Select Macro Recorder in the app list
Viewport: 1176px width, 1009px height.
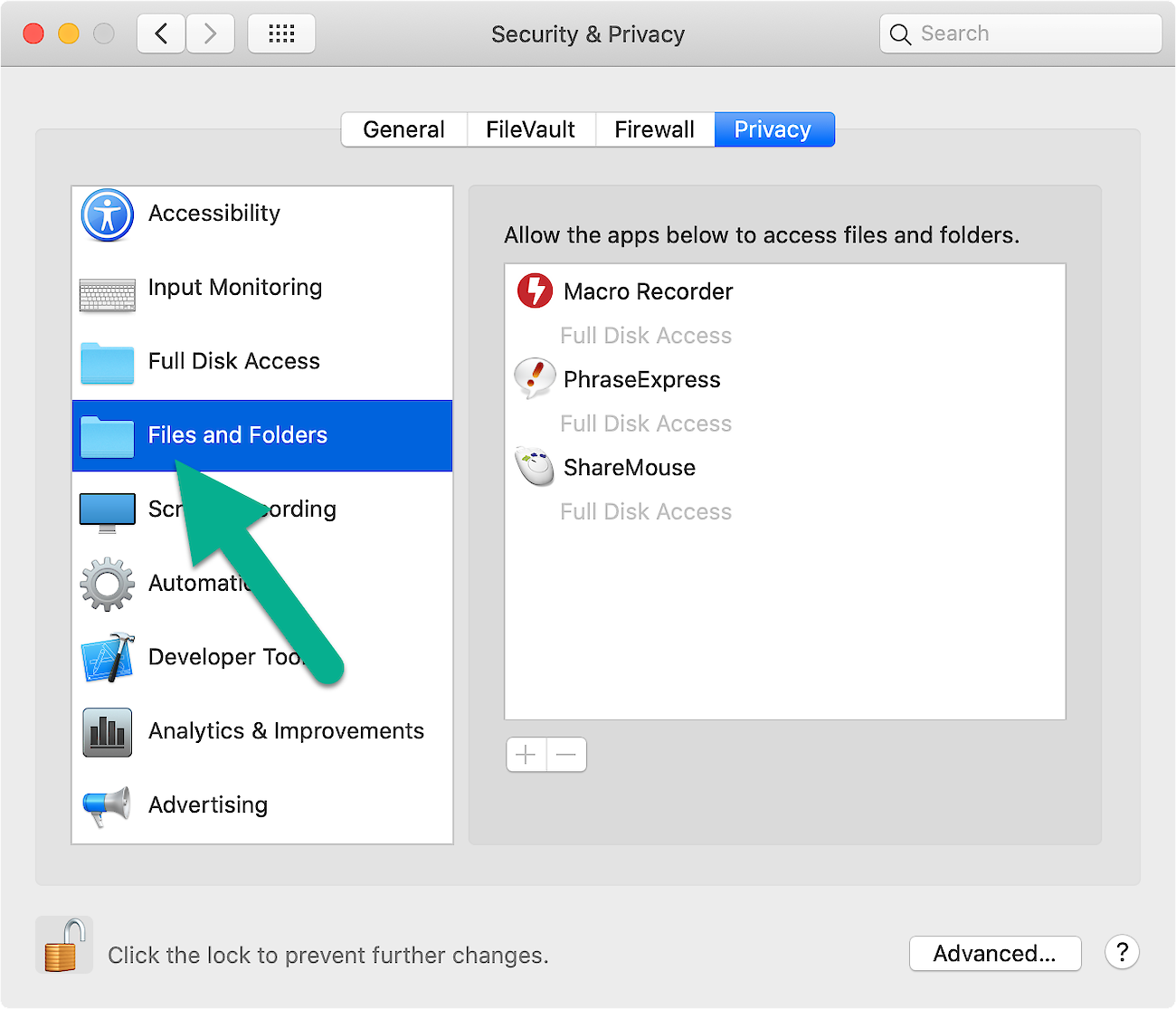tap(648, 291)
